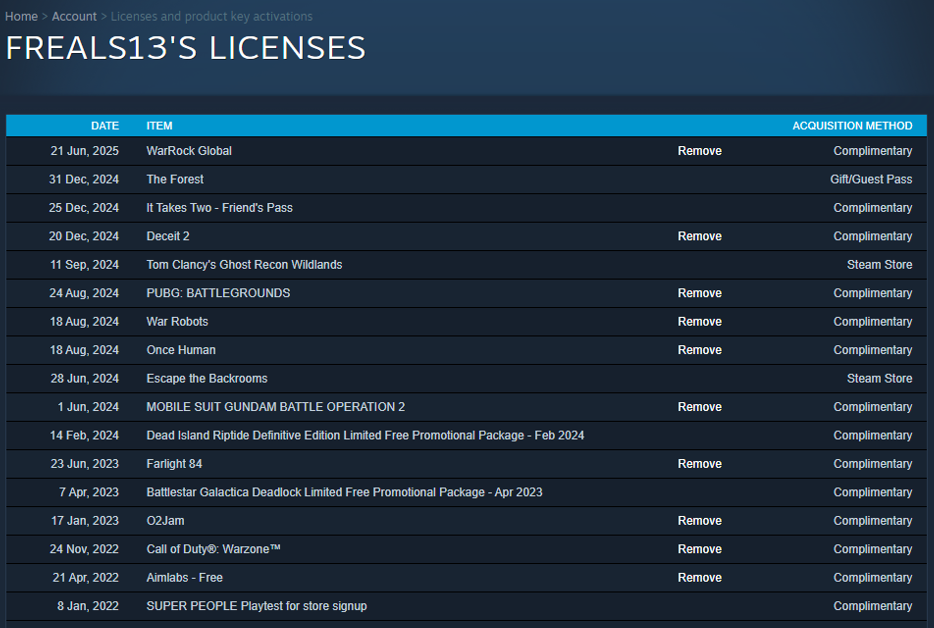Remove the War Robots license
The image size is (934, 628).
699,322
